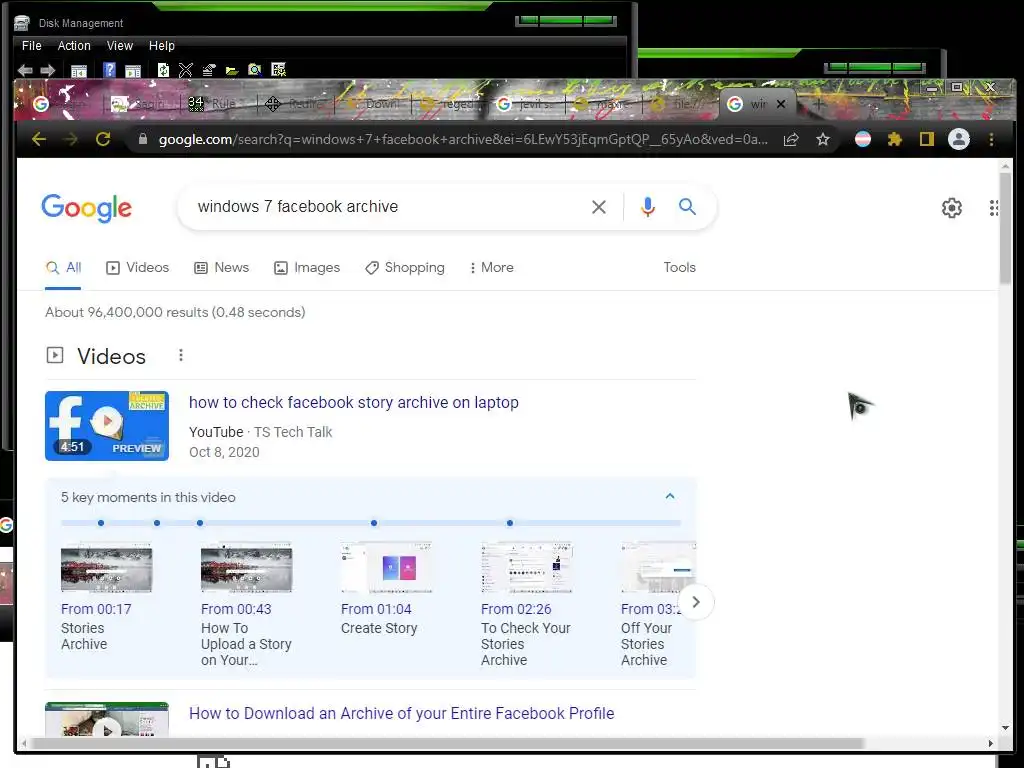Click the Disk Management Delete X icon
The width and height of the screenshot is (1024, 768).
point(186,70)
